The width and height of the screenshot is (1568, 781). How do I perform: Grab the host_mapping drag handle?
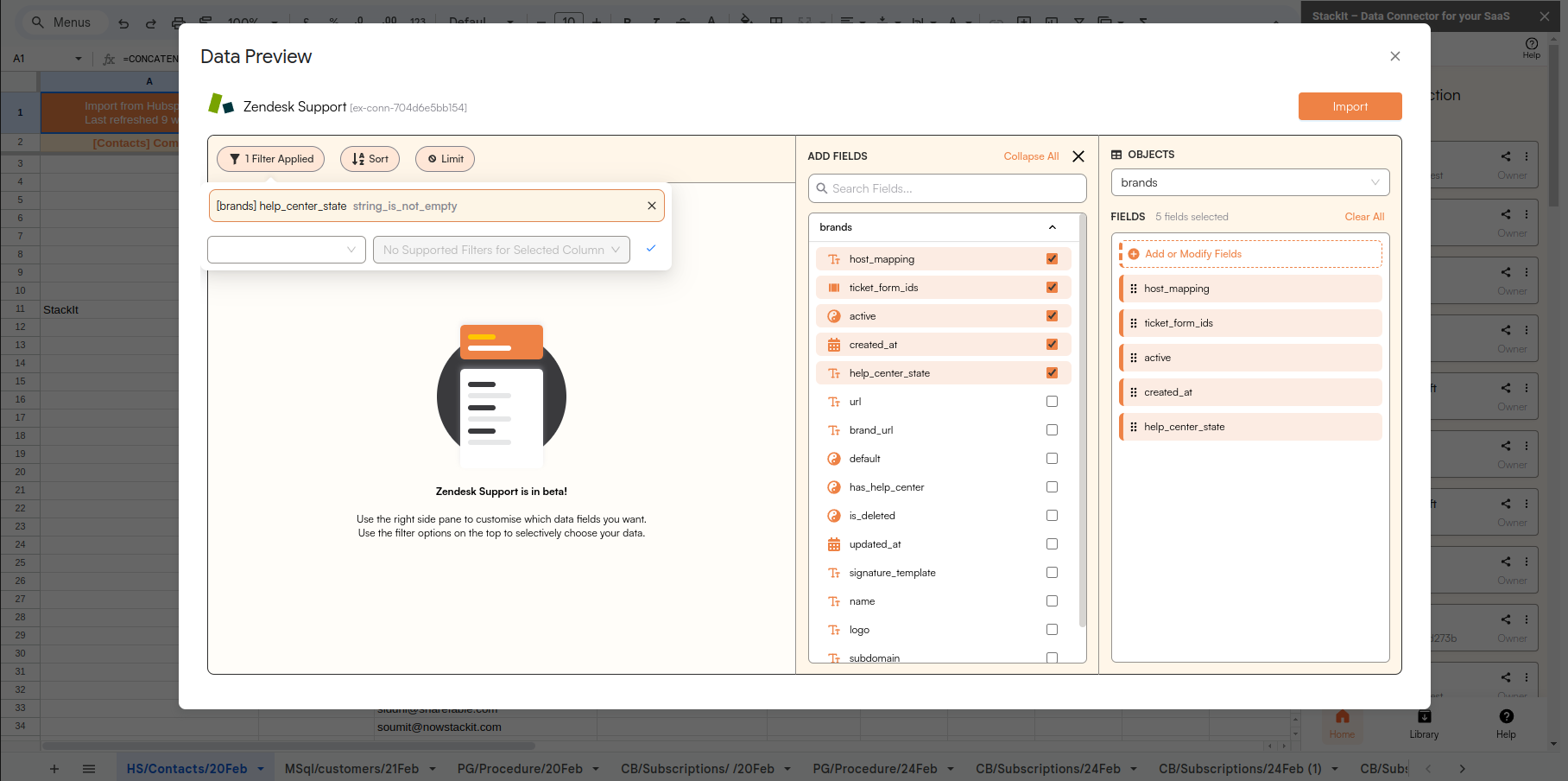(x=1134, y=289)
